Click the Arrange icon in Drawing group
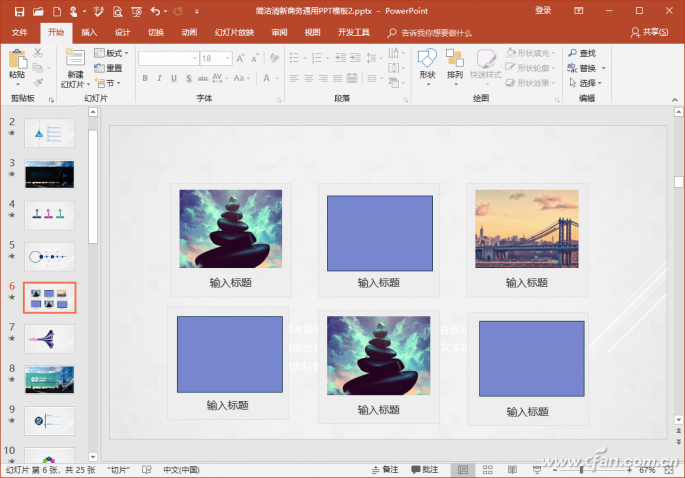685x478 pixels. coord(455,58)
